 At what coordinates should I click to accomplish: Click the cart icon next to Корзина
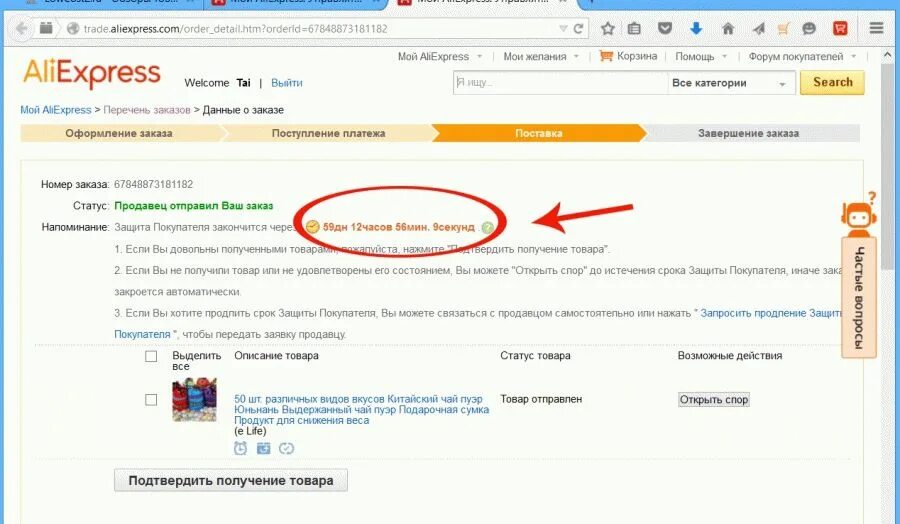click(x=606, y=56)
